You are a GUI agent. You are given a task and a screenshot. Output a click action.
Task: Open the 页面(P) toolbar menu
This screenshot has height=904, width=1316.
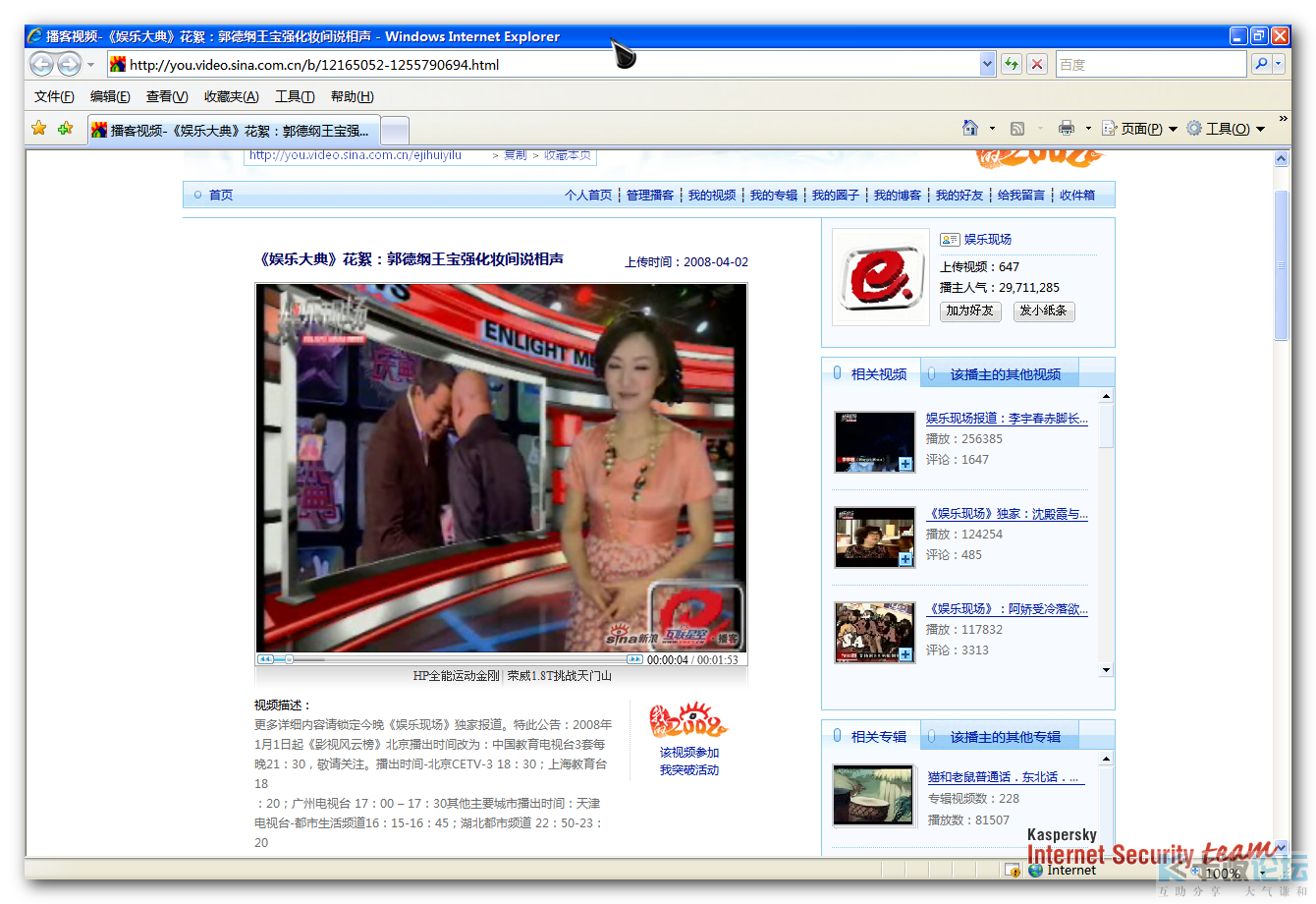[1139, 129]
